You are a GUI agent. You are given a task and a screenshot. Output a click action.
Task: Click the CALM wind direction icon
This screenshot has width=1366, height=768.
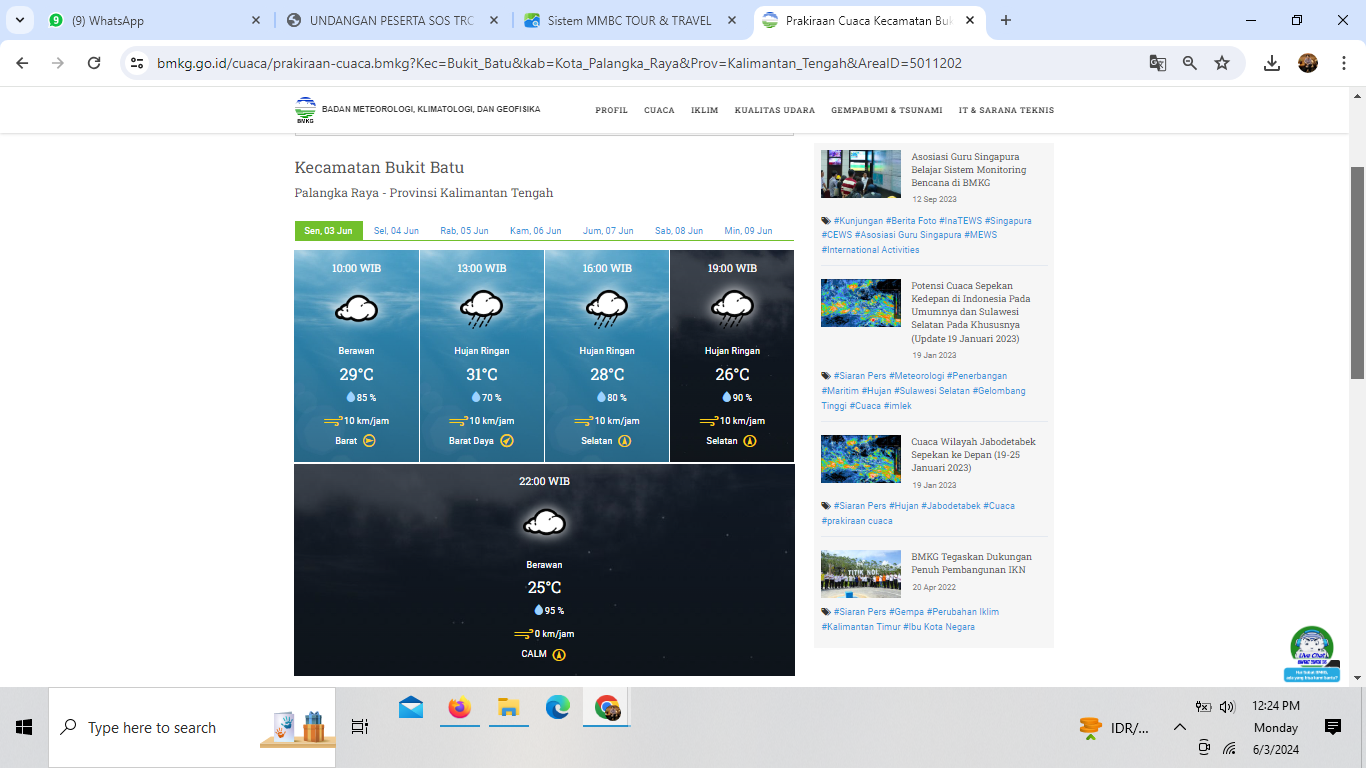(559, 655)
